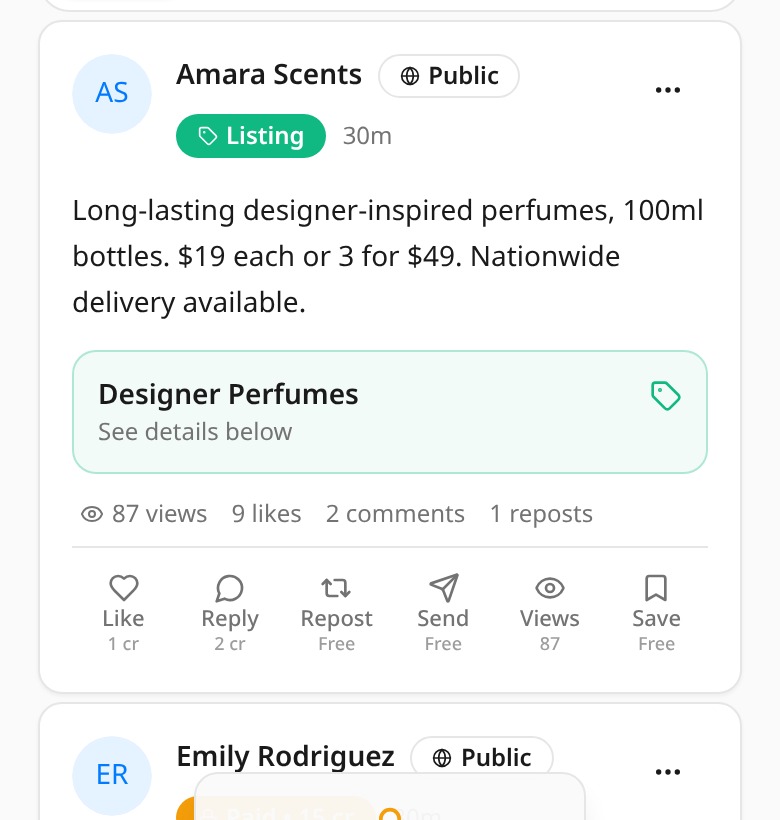Open Public badge on Emily Rodriguez post
The width and height of the screenshot is (780, 820).
point(482,757)
